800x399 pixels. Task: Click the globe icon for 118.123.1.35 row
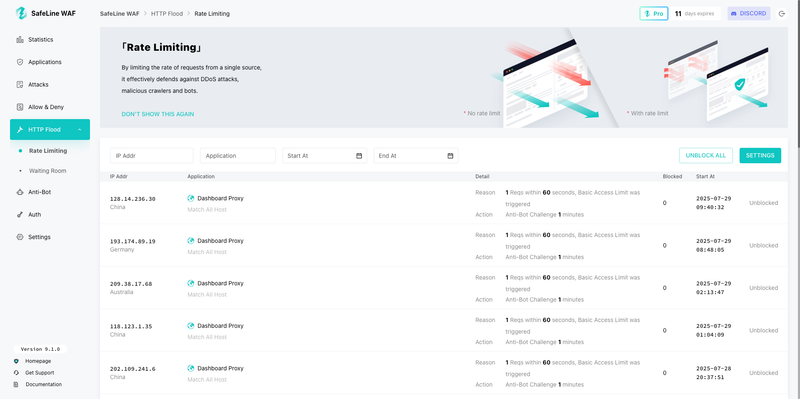[x=191, y=326]
